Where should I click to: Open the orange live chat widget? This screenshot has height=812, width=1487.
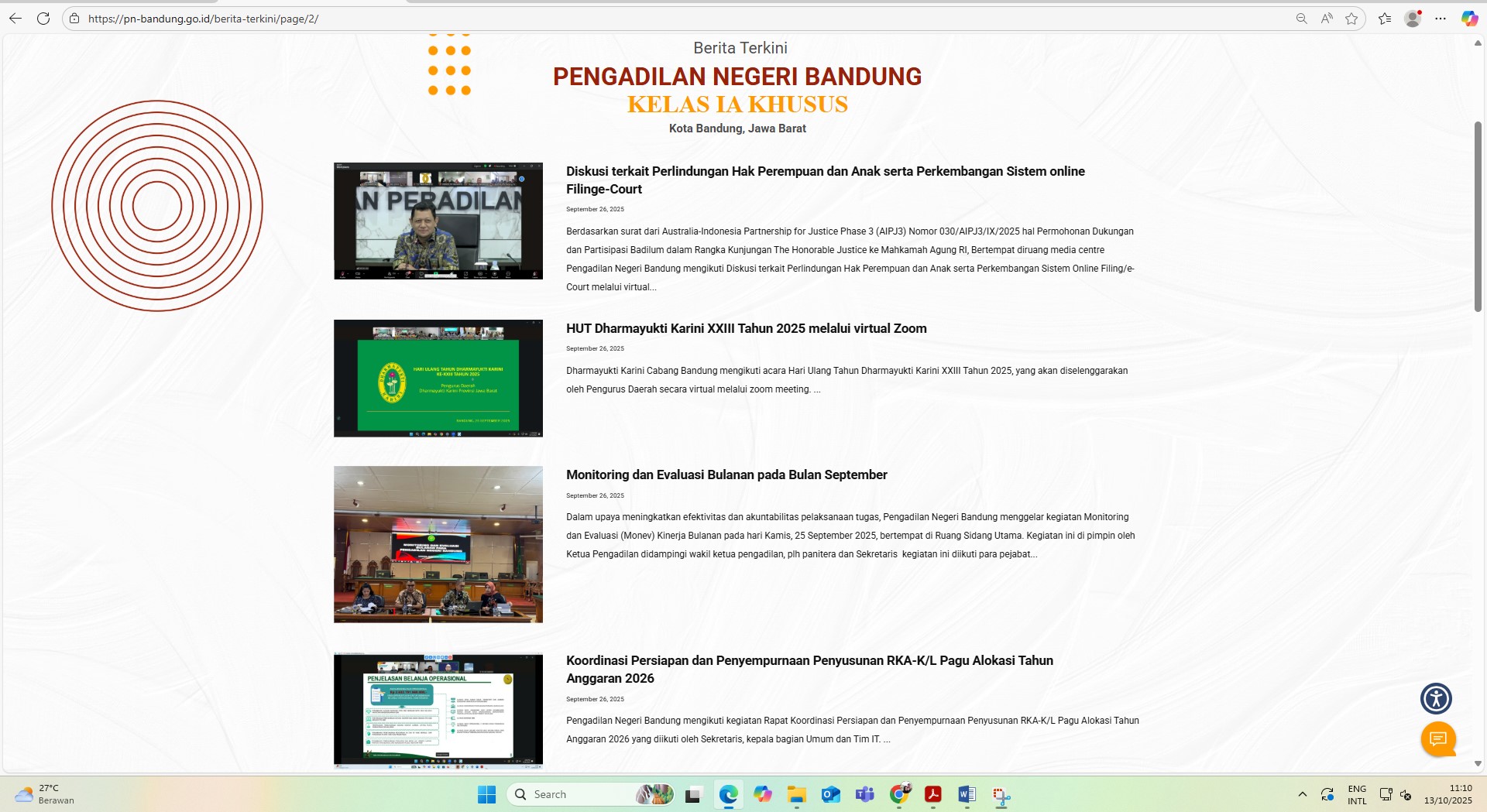pyautogui.click(x=1438, y=738)
